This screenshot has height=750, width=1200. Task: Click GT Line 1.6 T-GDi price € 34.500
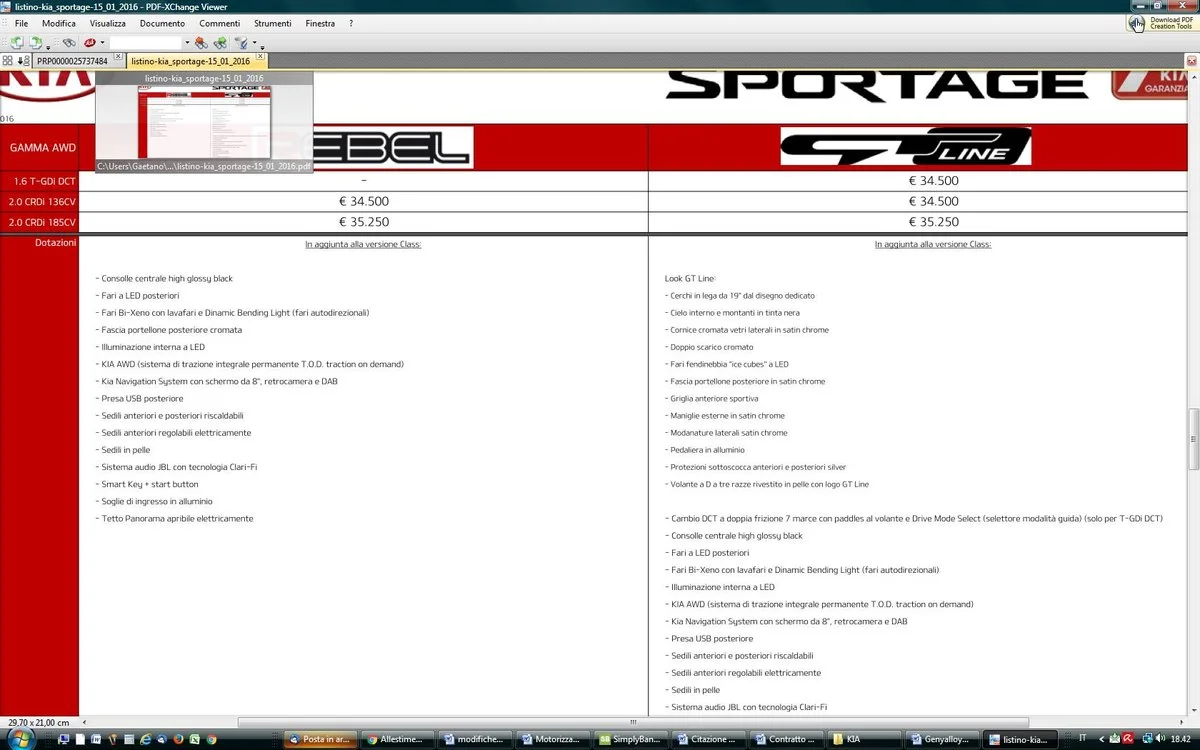pyautogui.click(x=933, y=181)
